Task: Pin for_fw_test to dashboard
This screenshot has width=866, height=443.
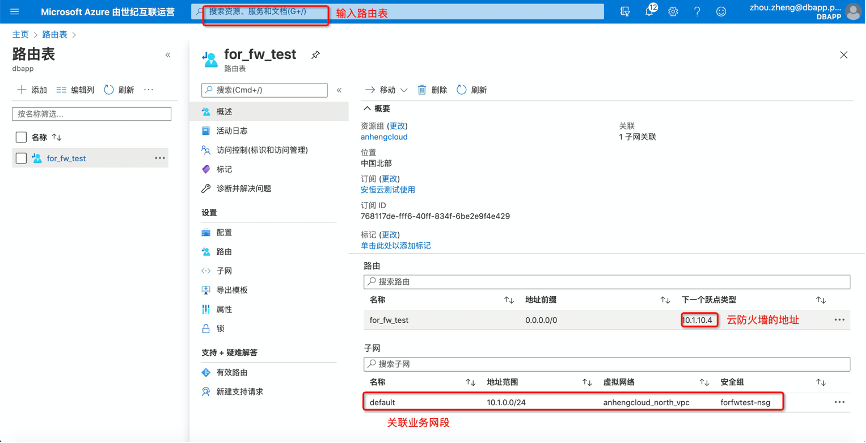Action: 316,55
